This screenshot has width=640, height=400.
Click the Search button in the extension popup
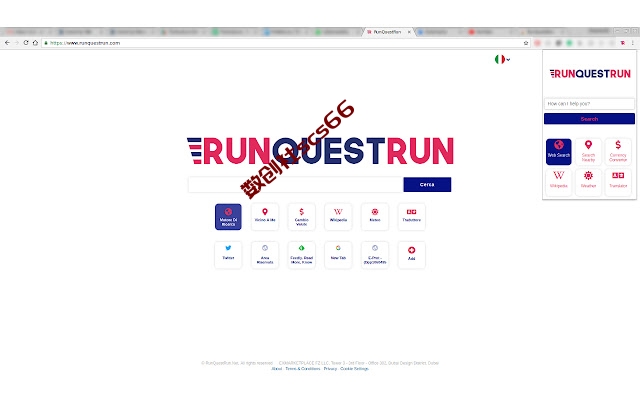pyautogui.click(x=589, y=119)
